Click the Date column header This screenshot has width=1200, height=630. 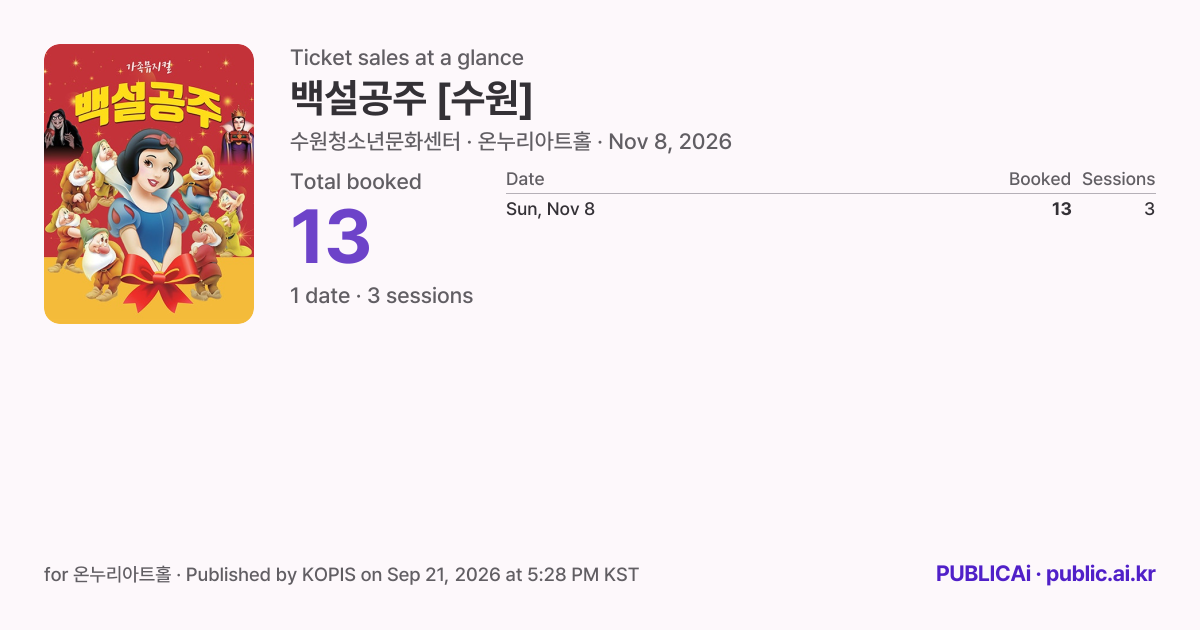pos(525,179)
